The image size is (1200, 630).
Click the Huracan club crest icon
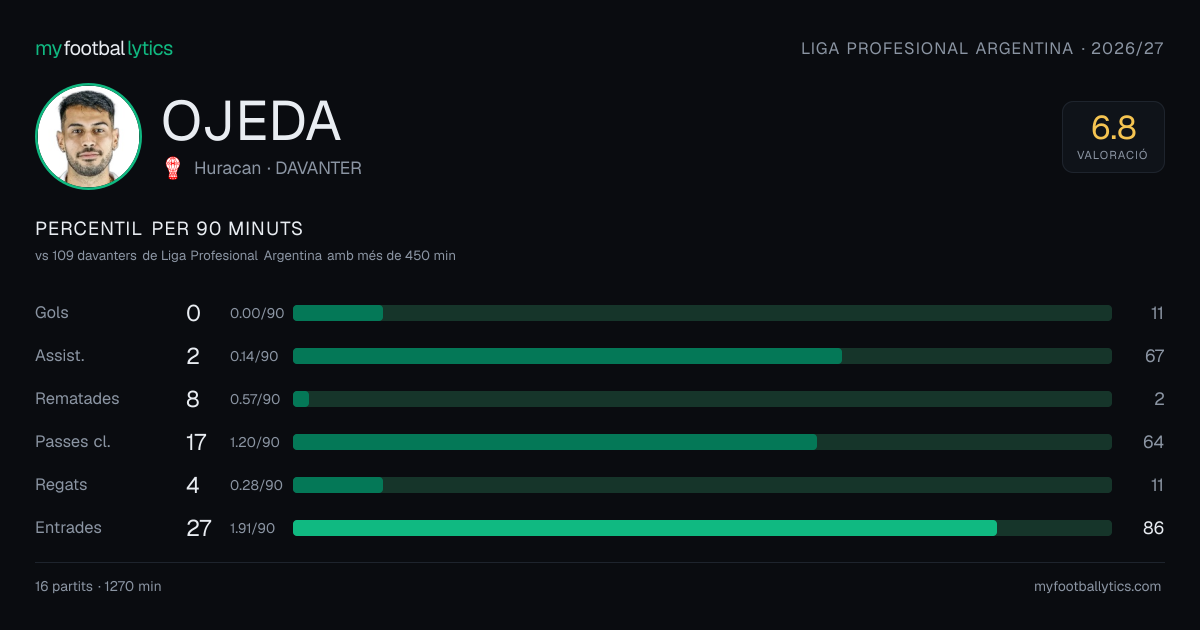[173, 168]
